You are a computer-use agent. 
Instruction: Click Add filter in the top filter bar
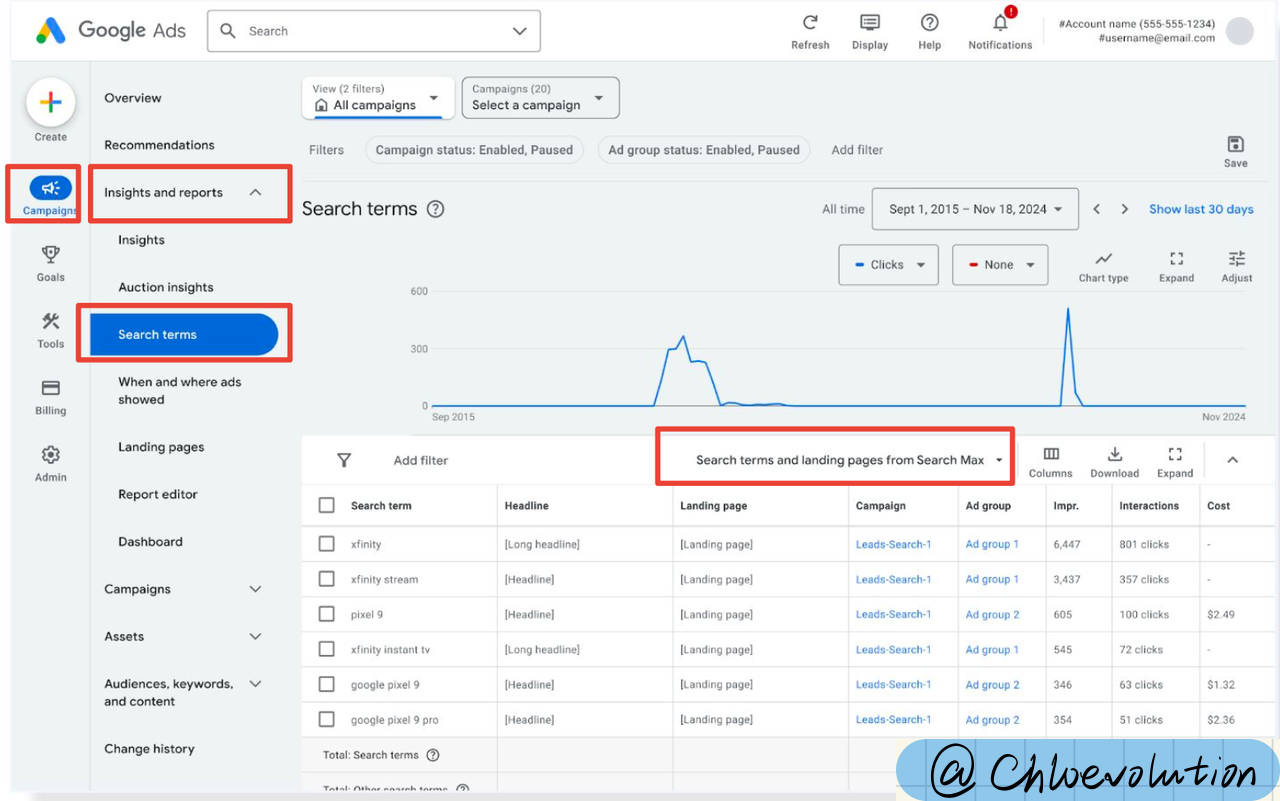(x=857, y=150)
